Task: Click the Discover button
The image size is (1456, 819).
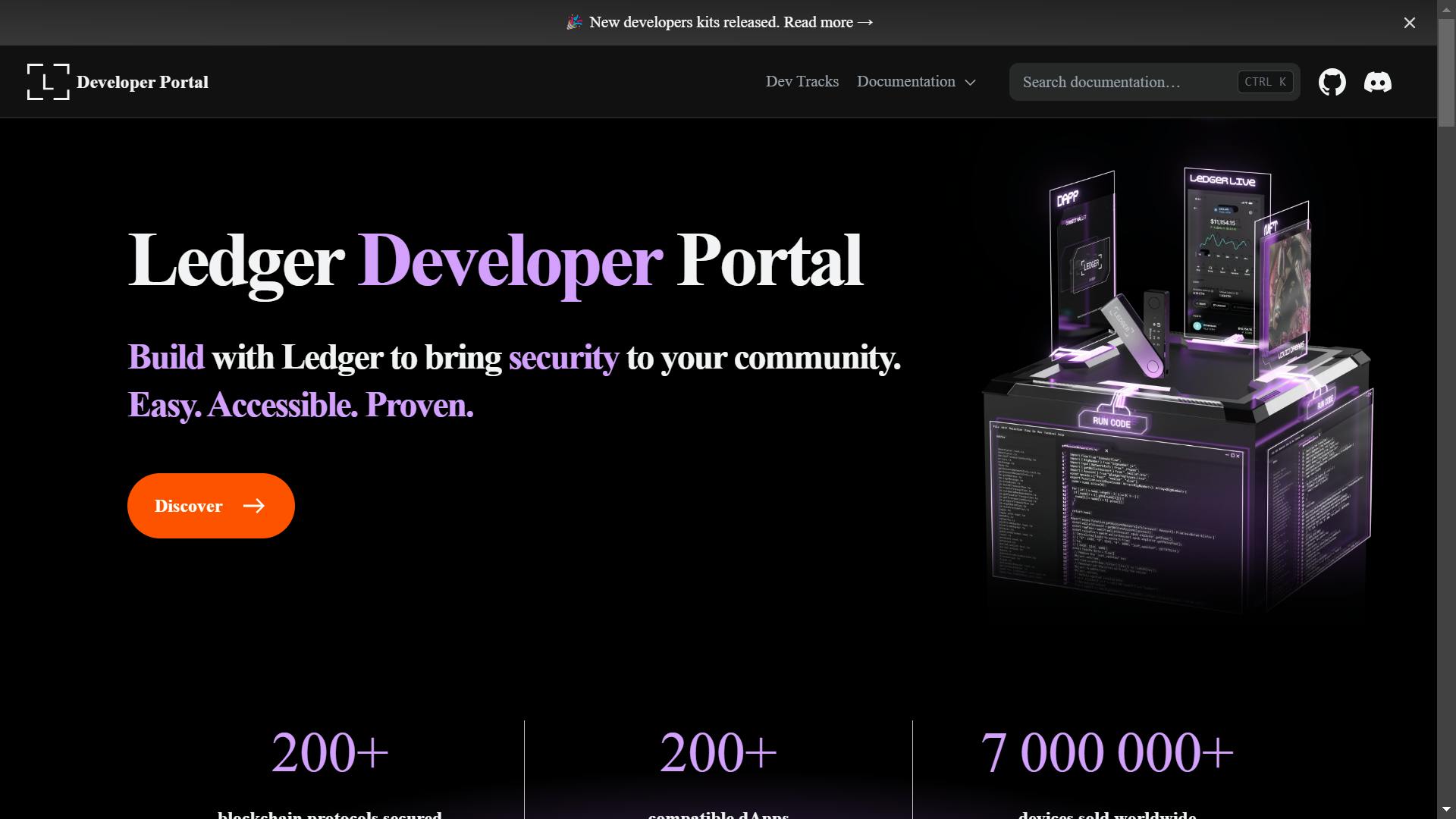Action: 211,506
